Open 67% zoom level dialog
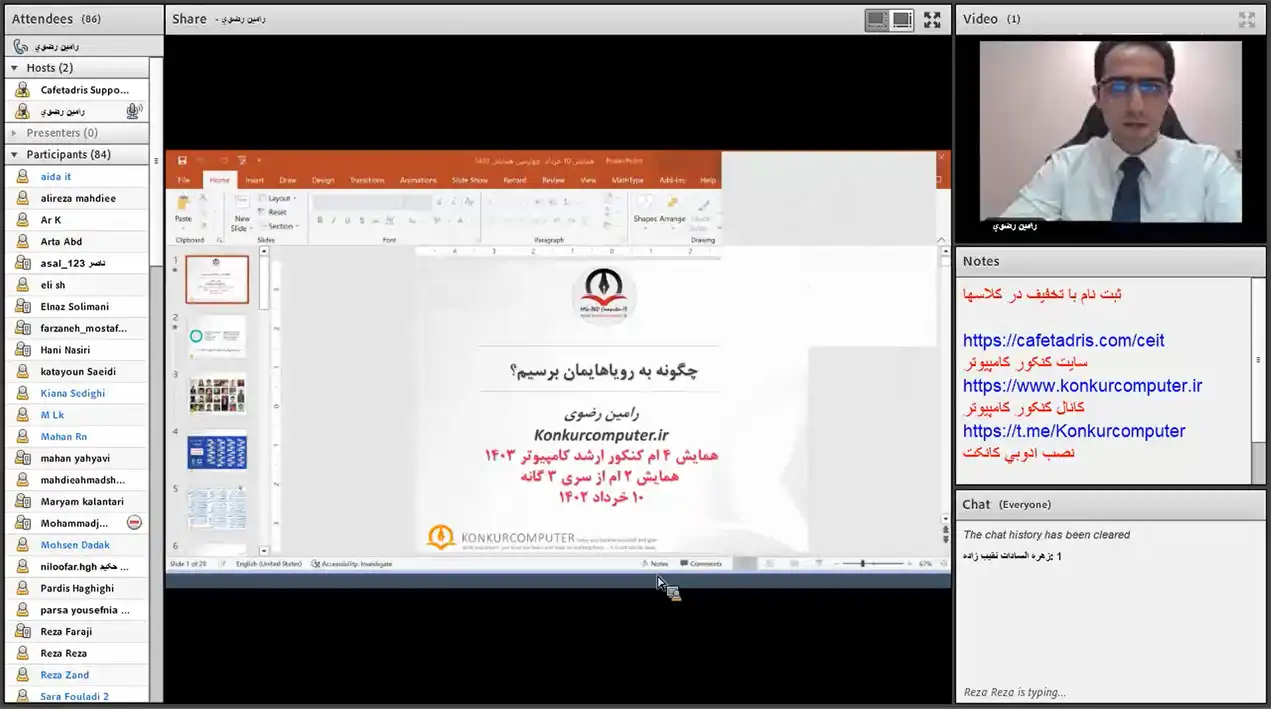1271x709 pixels. click(925, 564)
